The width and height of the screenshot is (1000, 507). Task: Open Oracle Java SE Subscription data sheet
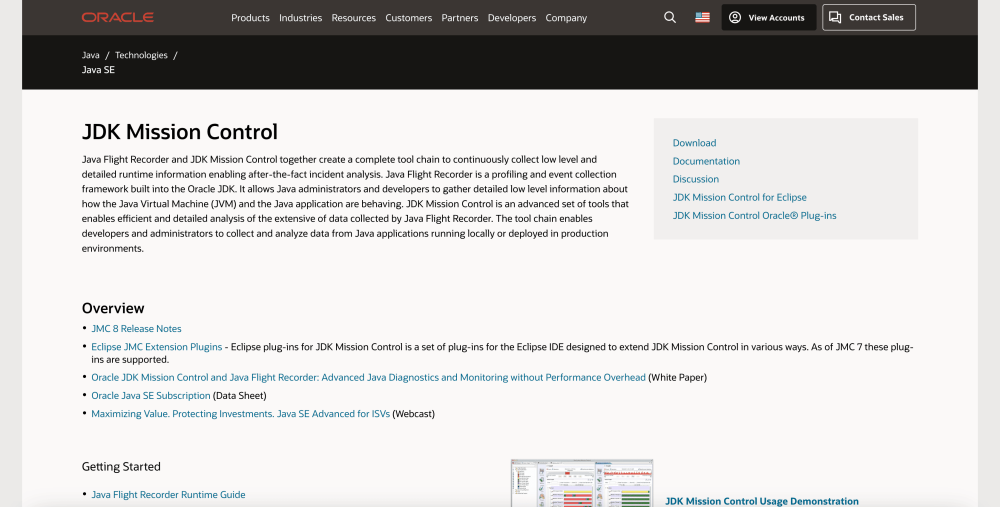click(151, 395)
